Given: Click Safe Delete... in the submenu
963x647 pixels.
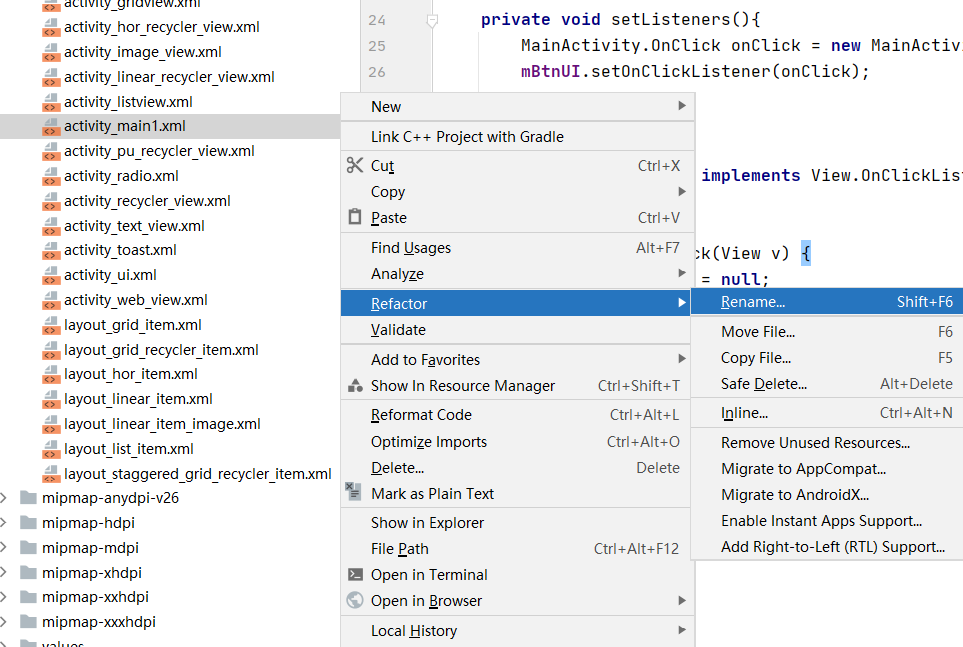Looking at the screenshot, I should (763, 384).
